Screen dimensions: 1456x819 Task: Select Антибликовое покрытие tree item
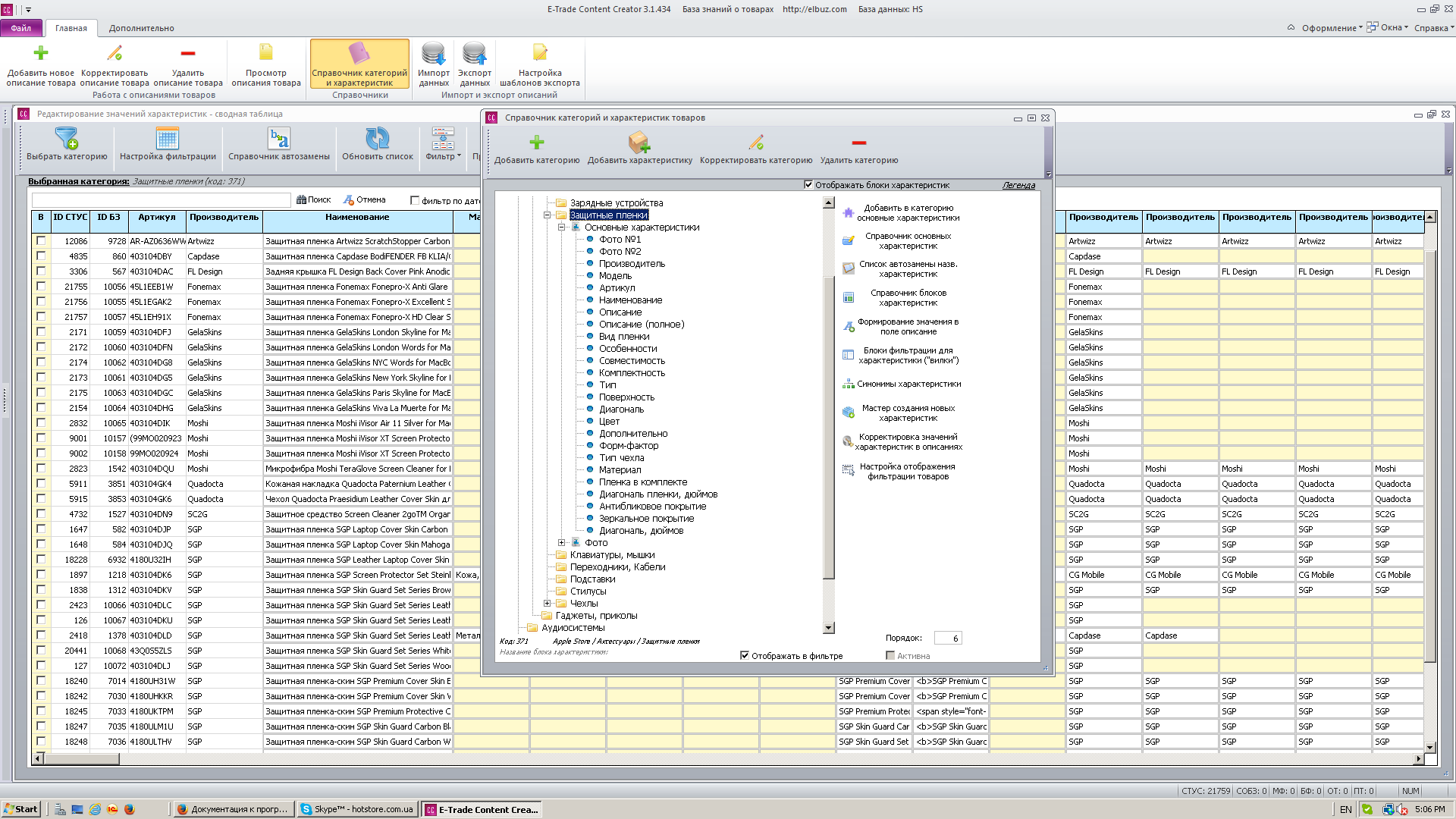click(x=652, y=507)
